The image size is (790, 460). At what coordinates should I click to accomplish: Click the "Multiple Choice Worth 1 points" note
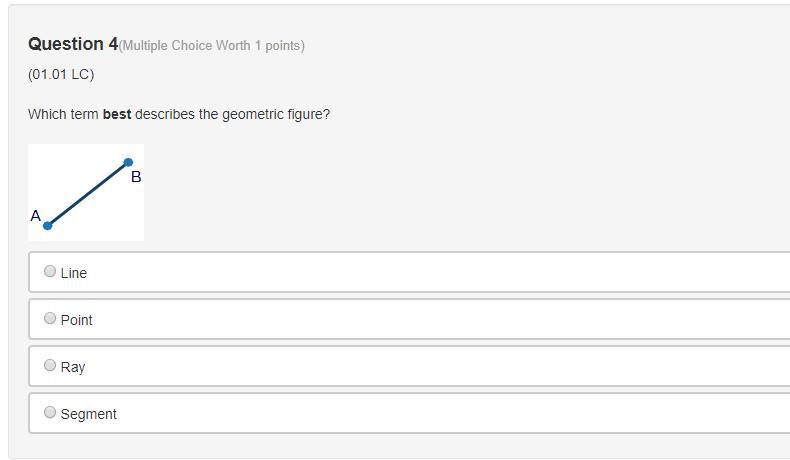pos(212,46)
